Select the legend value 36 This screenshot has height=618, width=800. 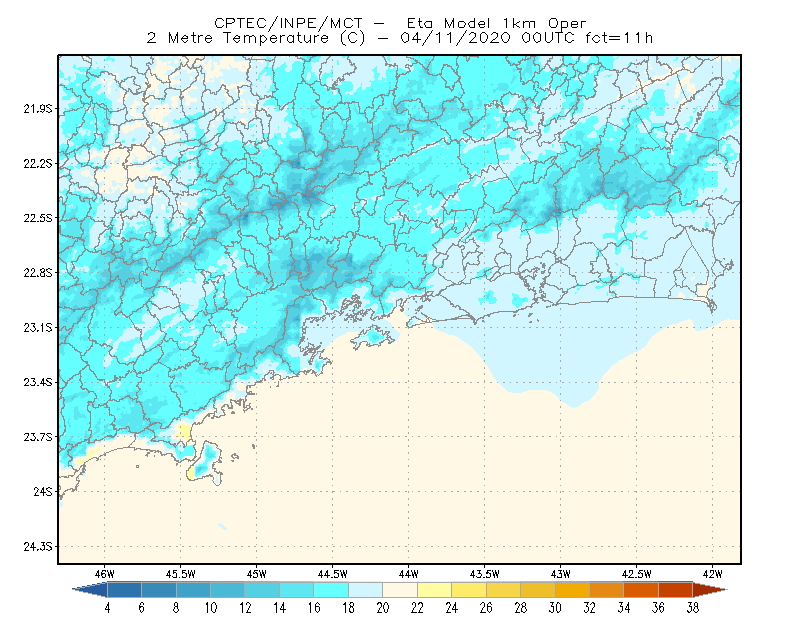point(658,608)
